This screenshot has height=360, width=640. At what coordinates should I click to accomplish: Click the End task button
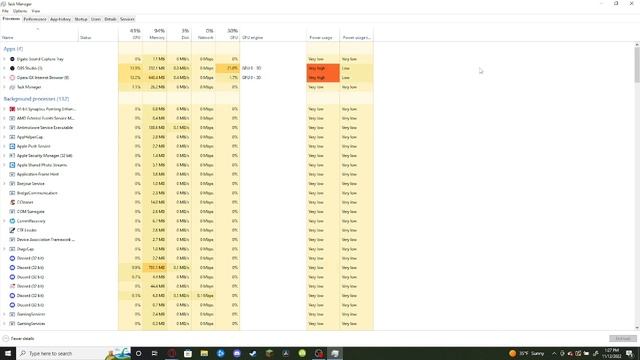[622, 339]
